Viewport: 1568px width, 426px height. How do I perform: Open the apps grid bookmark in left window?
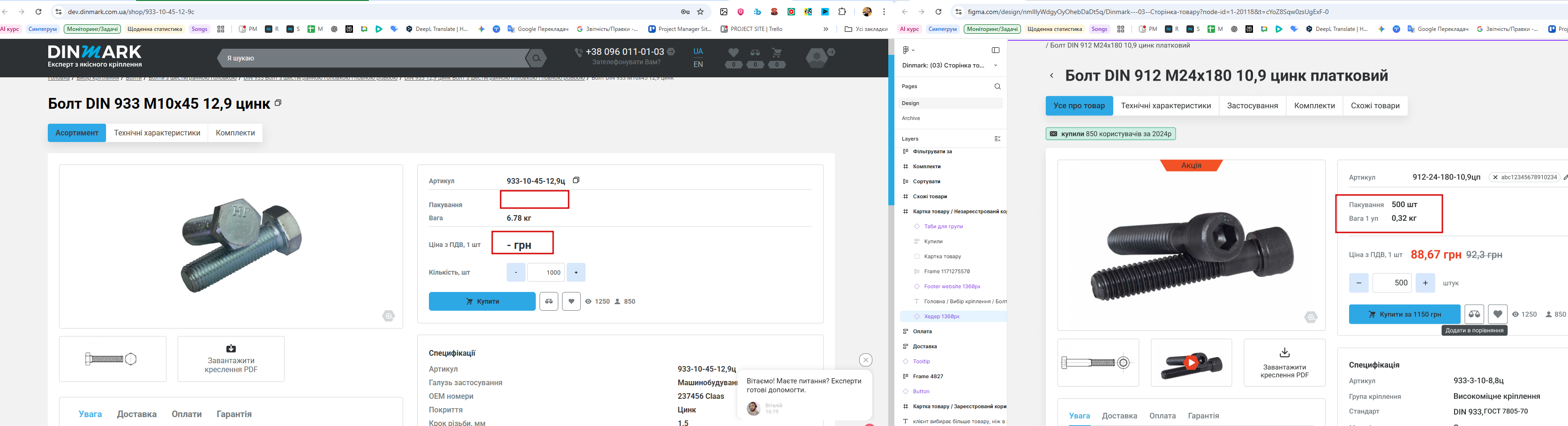coord(220,29)
